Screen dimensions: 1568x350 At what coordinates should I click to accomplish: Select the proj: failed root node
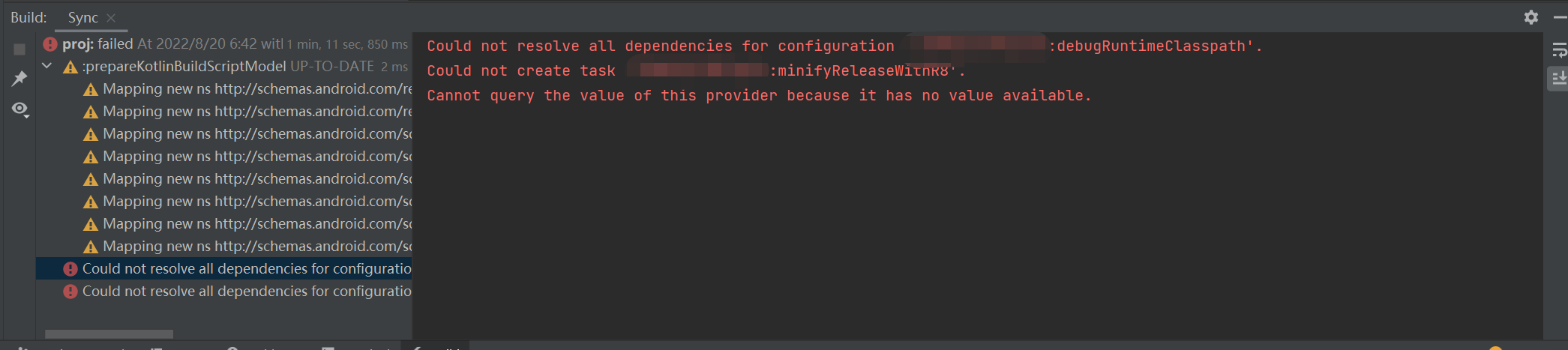click(97, 44)
